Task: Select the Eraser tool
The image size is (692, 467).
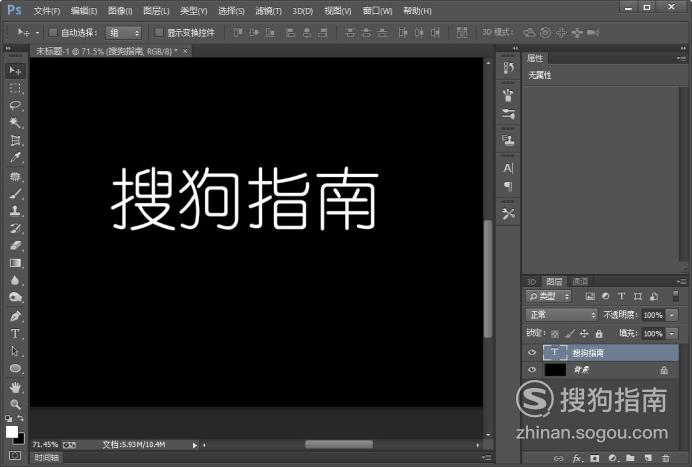Action: click(15, 245)
